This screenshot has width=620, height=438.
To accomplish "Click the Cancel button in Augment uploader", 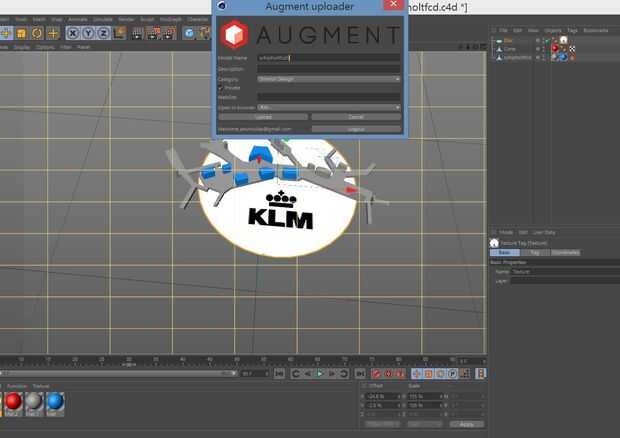I will [x=356, y=117].
